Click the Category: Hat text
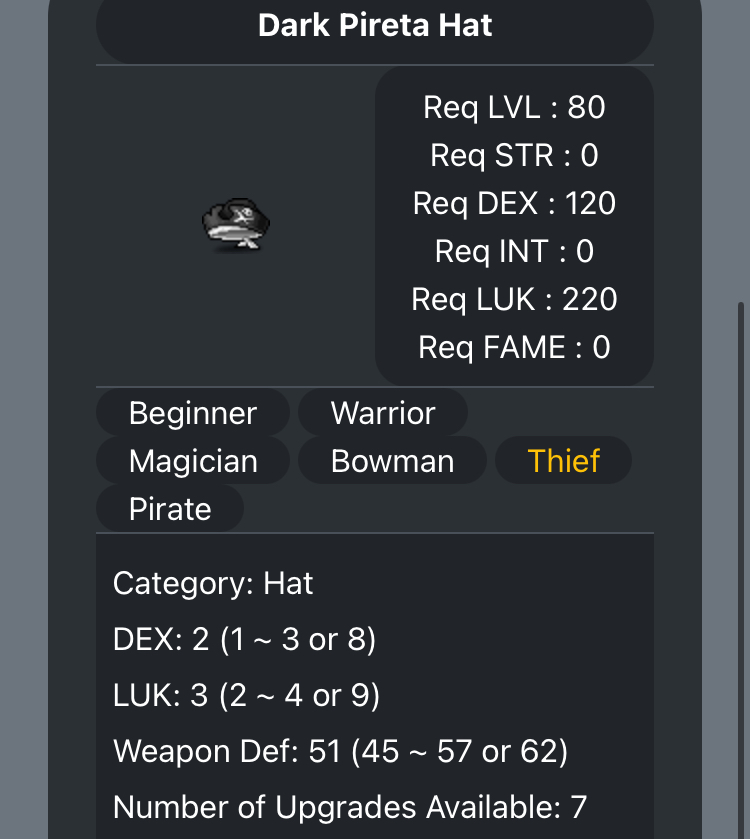The width and height of the screenshot is (750, 839). tap(213, 583)
